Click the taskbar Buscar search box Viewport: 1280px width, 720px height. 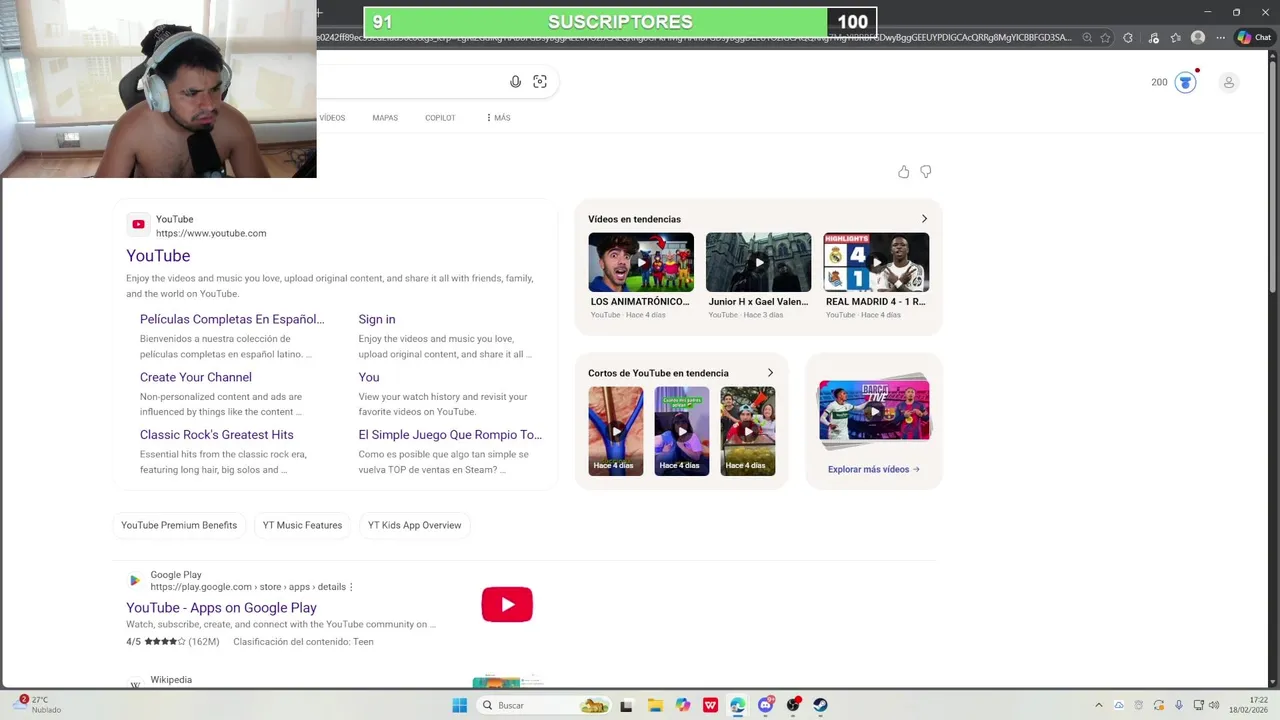[x=543, y=705]
